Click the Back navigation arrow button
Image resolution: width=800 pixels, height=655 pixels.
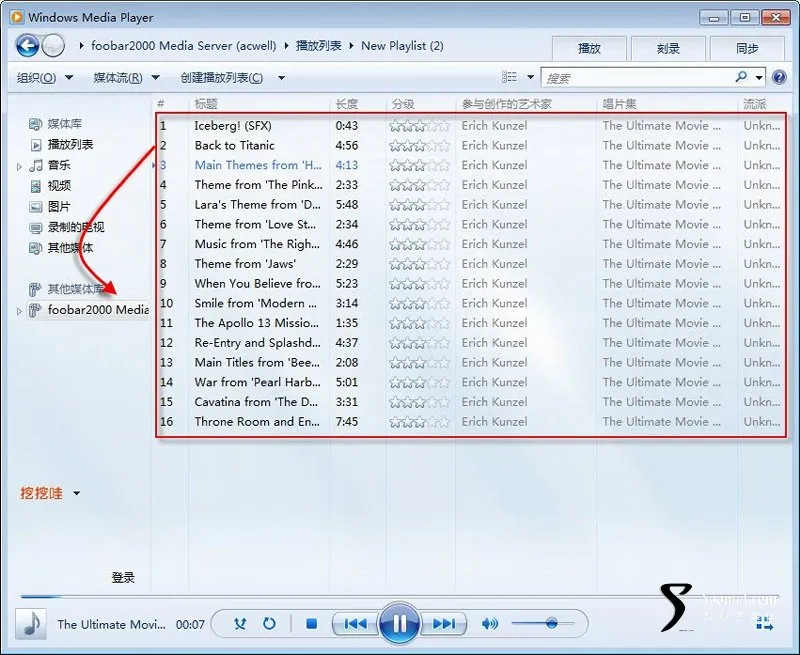click(x=28, y=46)
